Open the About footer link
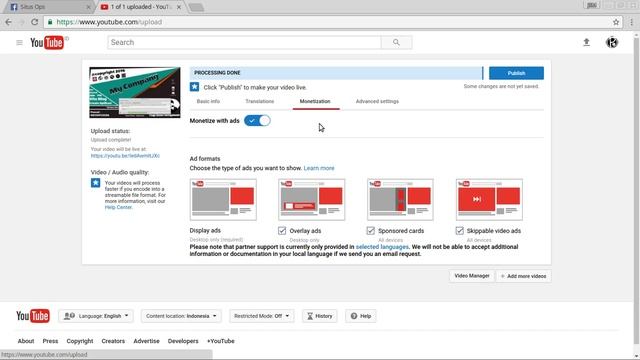This screenshot has width=640, height=360. [26, 341]
